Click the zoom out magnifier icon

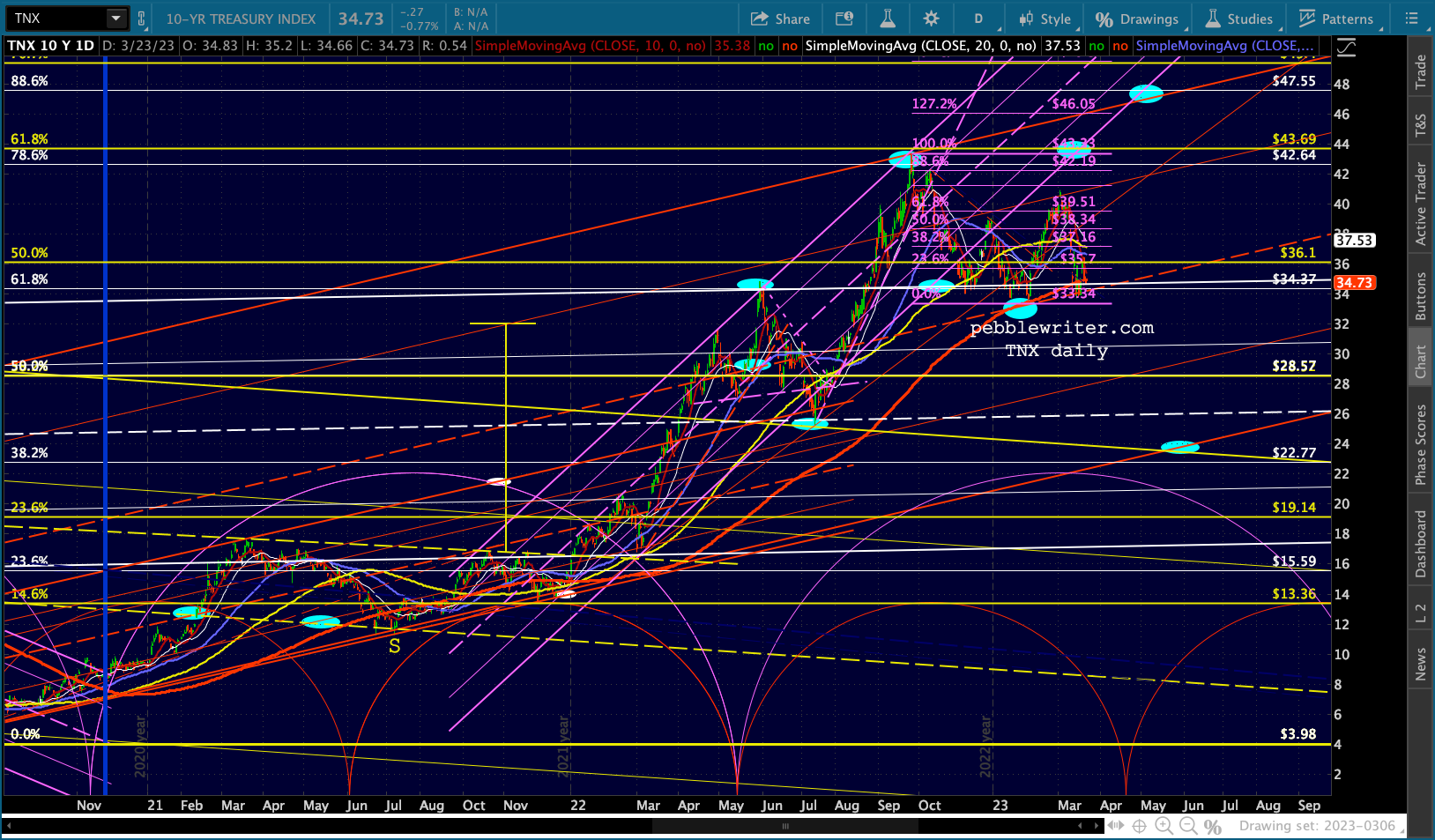click(1188, 826)
